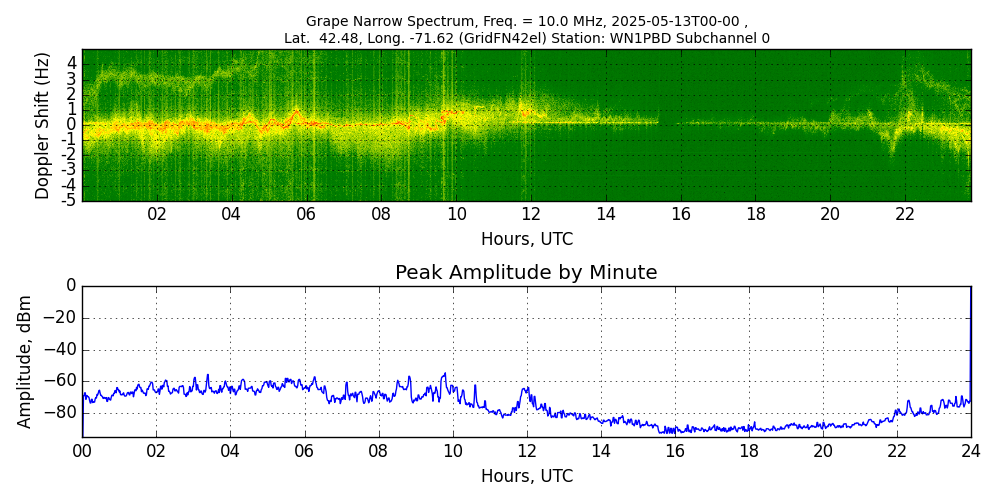Click the Peak Amplitude by Minute title
This screenshot has height=500, width=1000.
coord(526,273)
